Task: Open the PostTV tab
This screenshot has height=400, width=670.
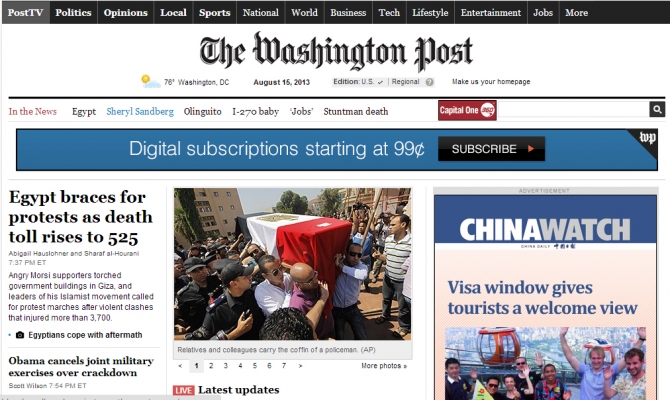Action: point(26,12)
